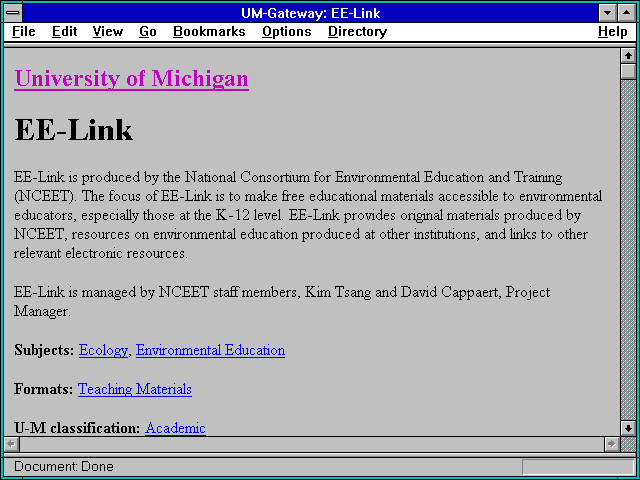The height and width of the screenshot is (480, 640).
Task: Click the horizontal scrollbar left arrow
Action: [x=12, y=444]
